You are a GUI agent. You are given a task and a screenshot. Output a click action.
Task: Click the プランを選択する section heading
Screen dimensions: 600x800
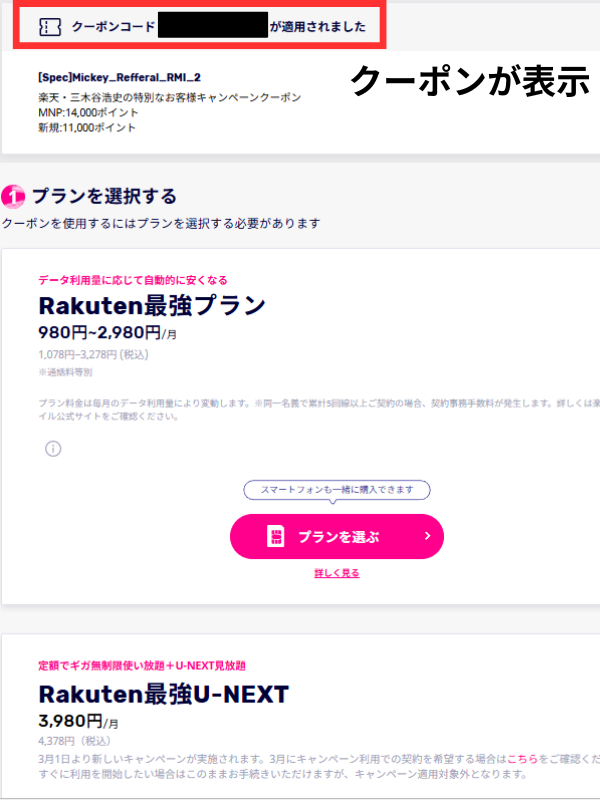pos(104,195)
